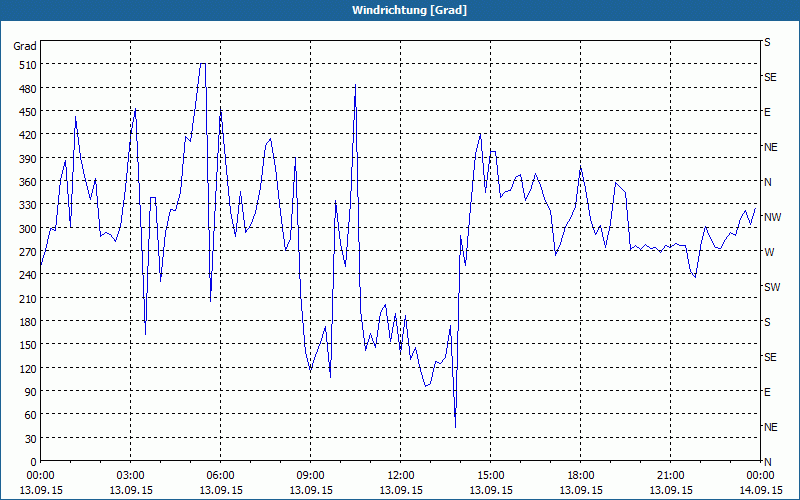Screen dimensions: 800x500
Task: Select the 510 value on the left axis
Action: (x=28, y=65)
